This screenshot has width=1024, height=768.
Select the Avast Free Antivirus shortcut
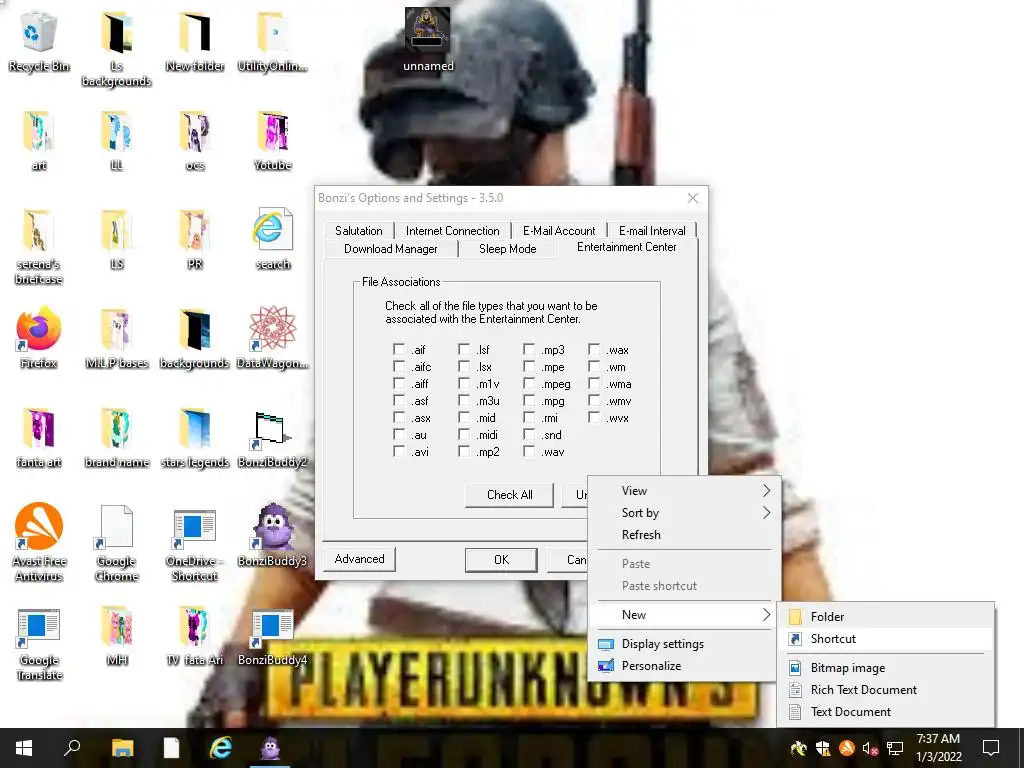(x=39, y=542)
